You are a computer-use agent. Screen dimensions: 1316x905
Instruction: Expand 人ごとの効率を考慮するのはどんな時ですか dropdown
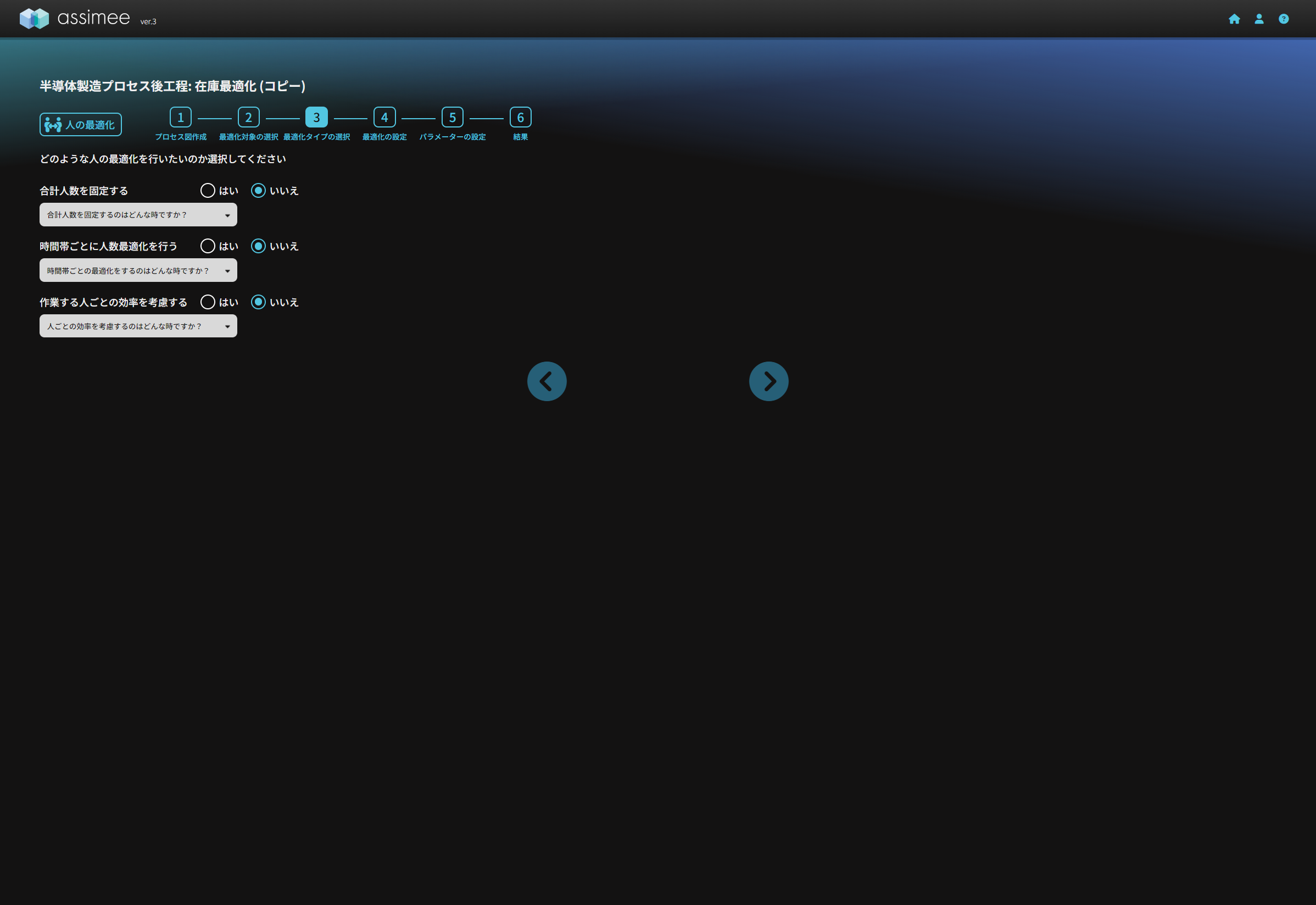click(138, 326)
